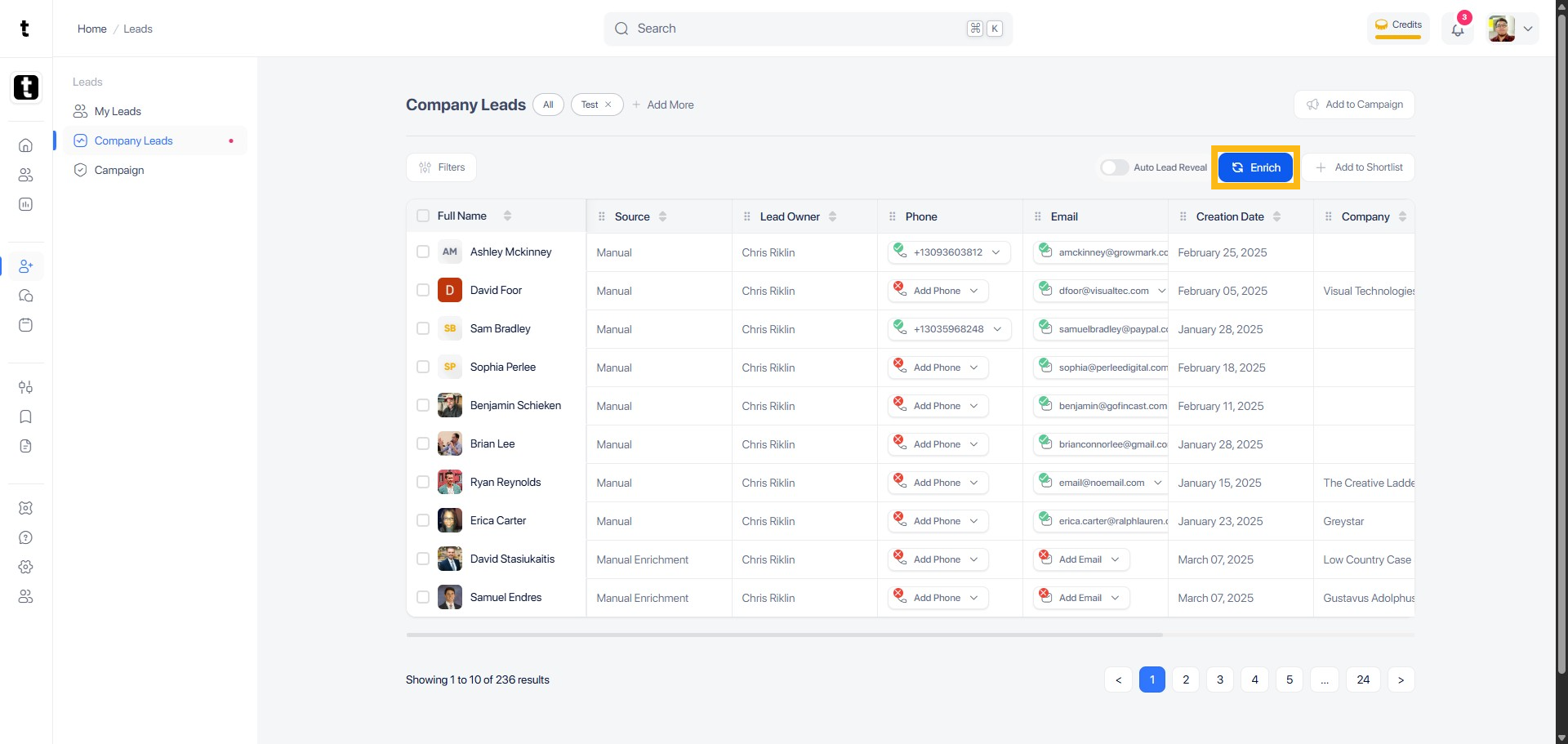Screen dimensions: 1568x744
Task: Check the Sam Bradley row checkbox
Action: pyautogui.click(x=423, y=328)
